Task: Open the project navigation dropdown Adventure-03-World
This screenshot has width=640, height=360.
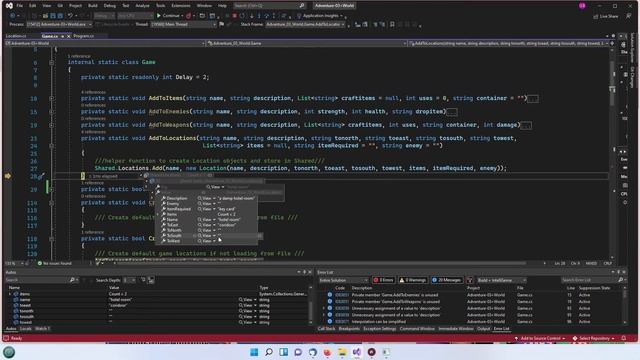Action: [104, 43]
